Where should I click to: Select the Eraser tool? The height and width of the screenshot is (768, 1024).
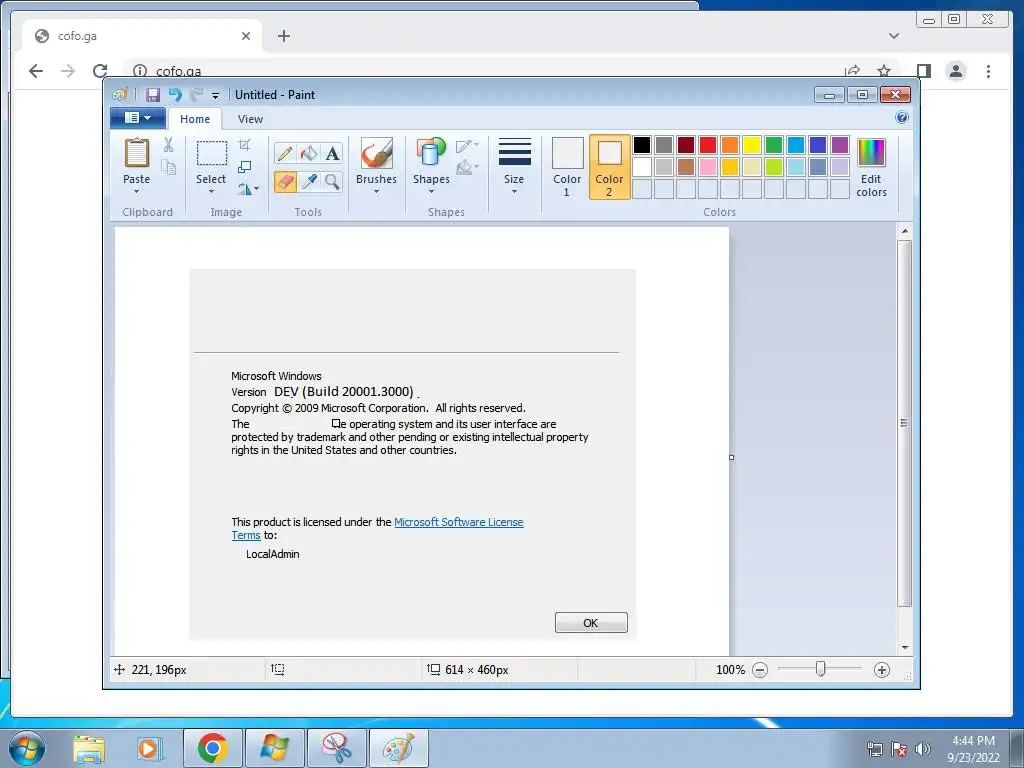(285, 181)
